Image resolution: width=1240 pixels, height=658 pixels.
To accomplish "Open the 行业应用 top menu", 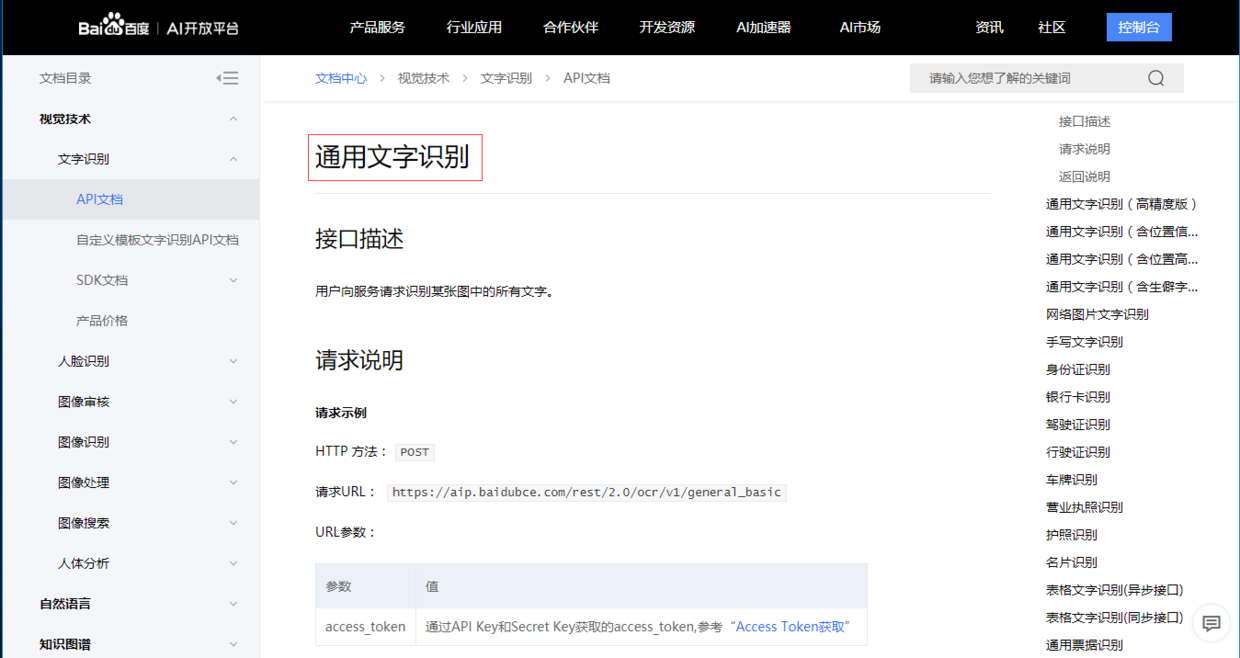I will pos(474,27).
